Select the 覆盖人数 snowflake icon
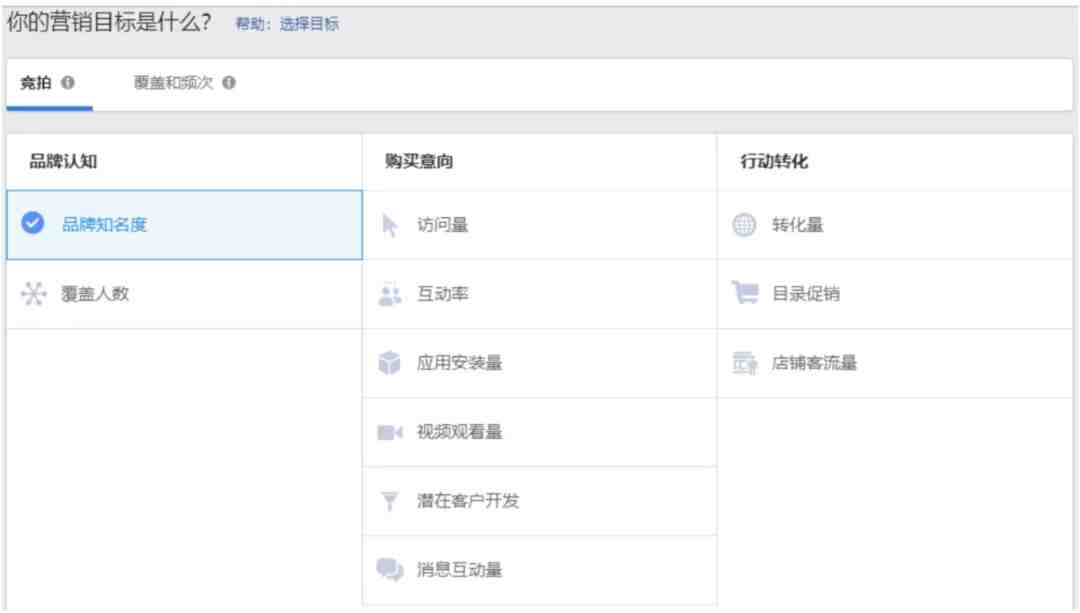1080x613 pixels. [33, 293]
